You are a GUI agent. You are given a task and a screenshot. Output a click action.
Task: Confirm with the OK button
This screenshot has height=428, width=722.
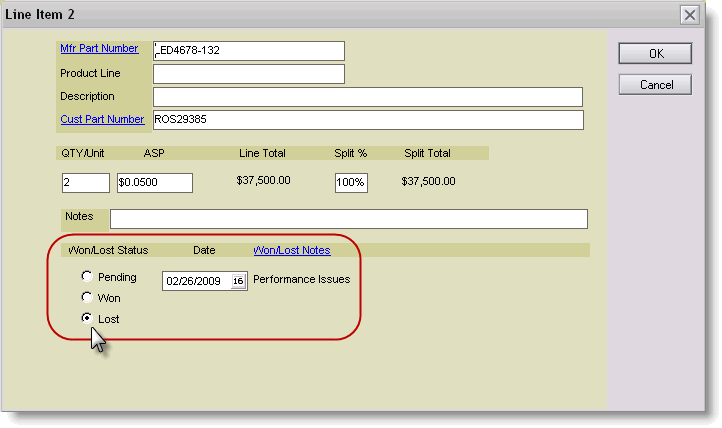click(655, 53)
